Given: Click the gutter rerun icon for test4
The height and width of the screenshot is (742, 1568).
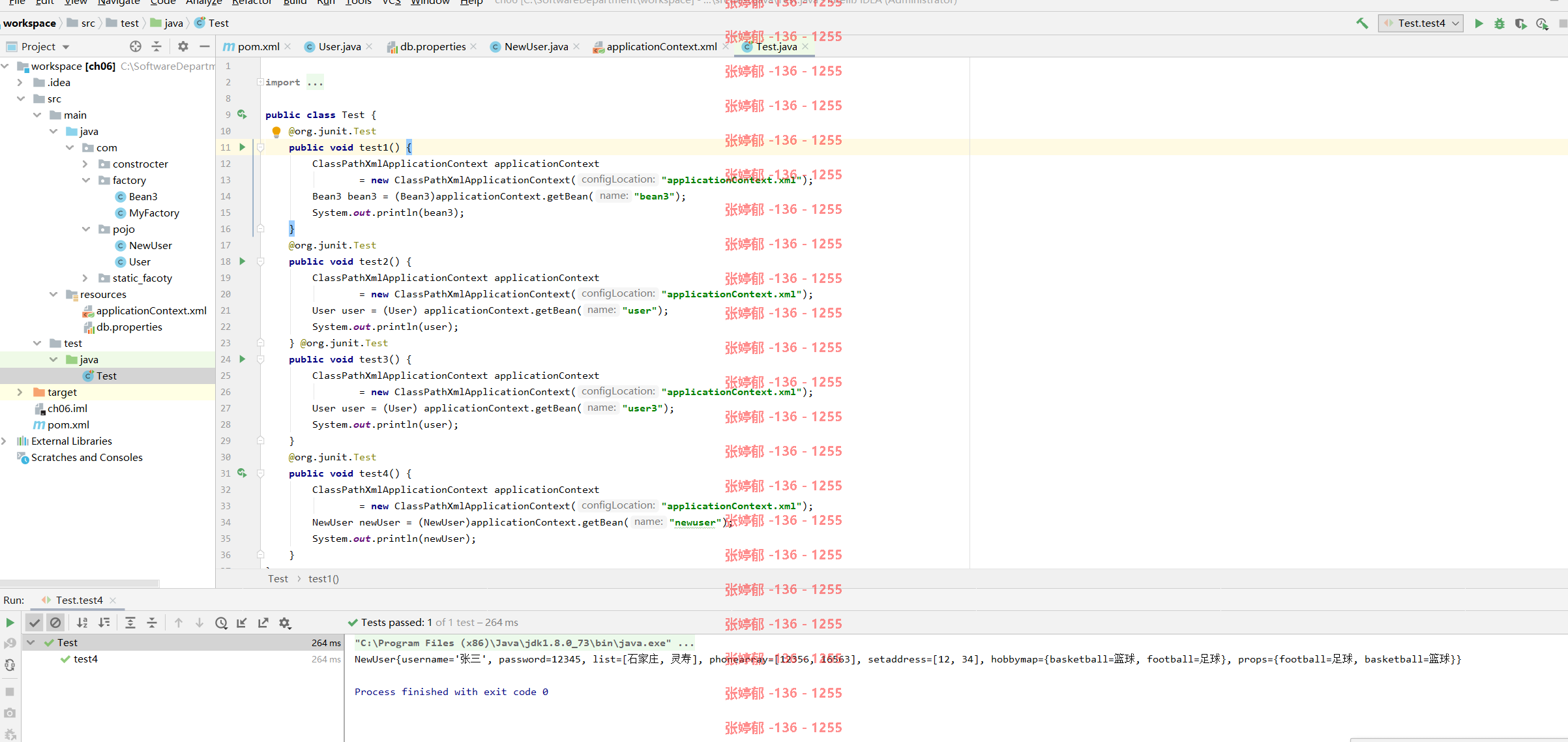Looking at the screenshot, I should coord(242,473).
